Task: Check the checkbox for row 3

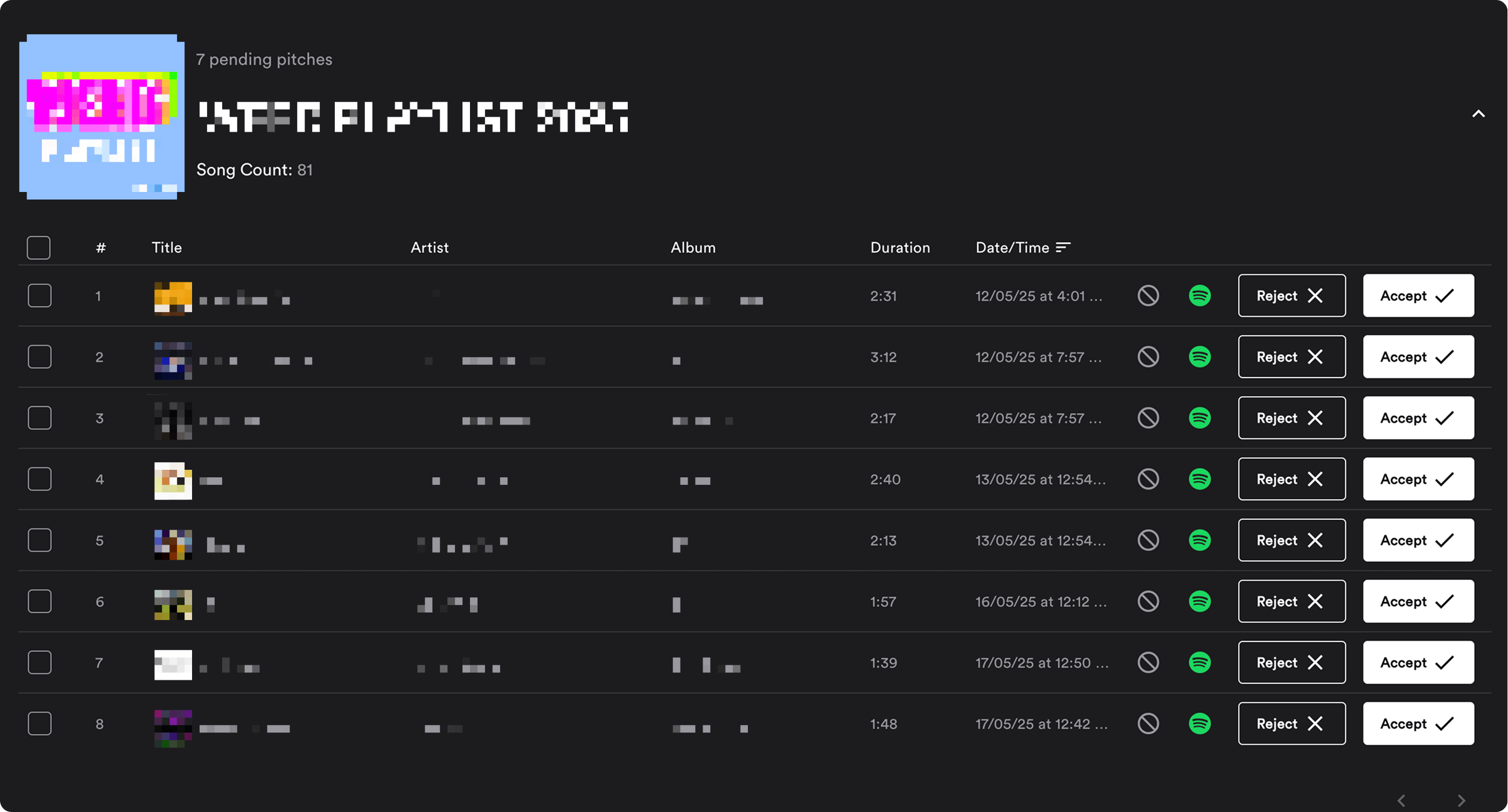Action: click(40, 418)
